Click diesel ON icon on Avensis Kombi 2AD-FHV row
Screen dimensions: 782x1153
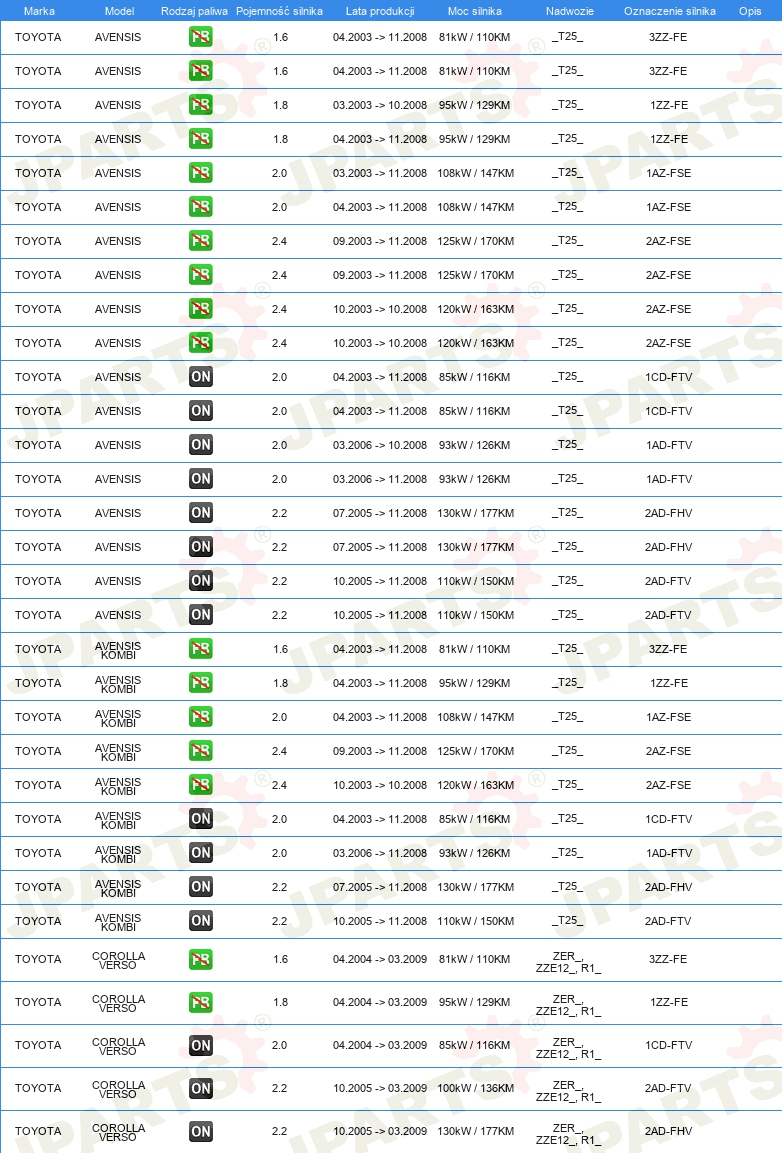201,887
